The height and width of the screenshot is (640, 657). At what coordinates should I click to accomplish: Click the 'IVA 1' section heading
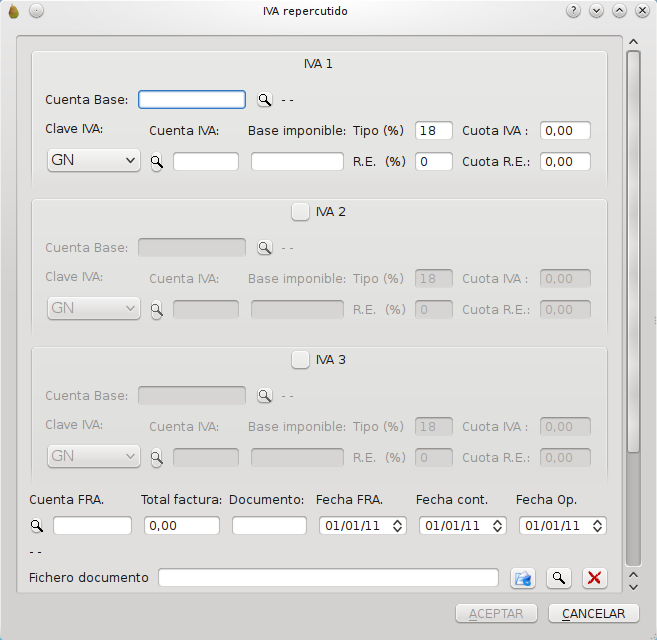tap(318, 64)
